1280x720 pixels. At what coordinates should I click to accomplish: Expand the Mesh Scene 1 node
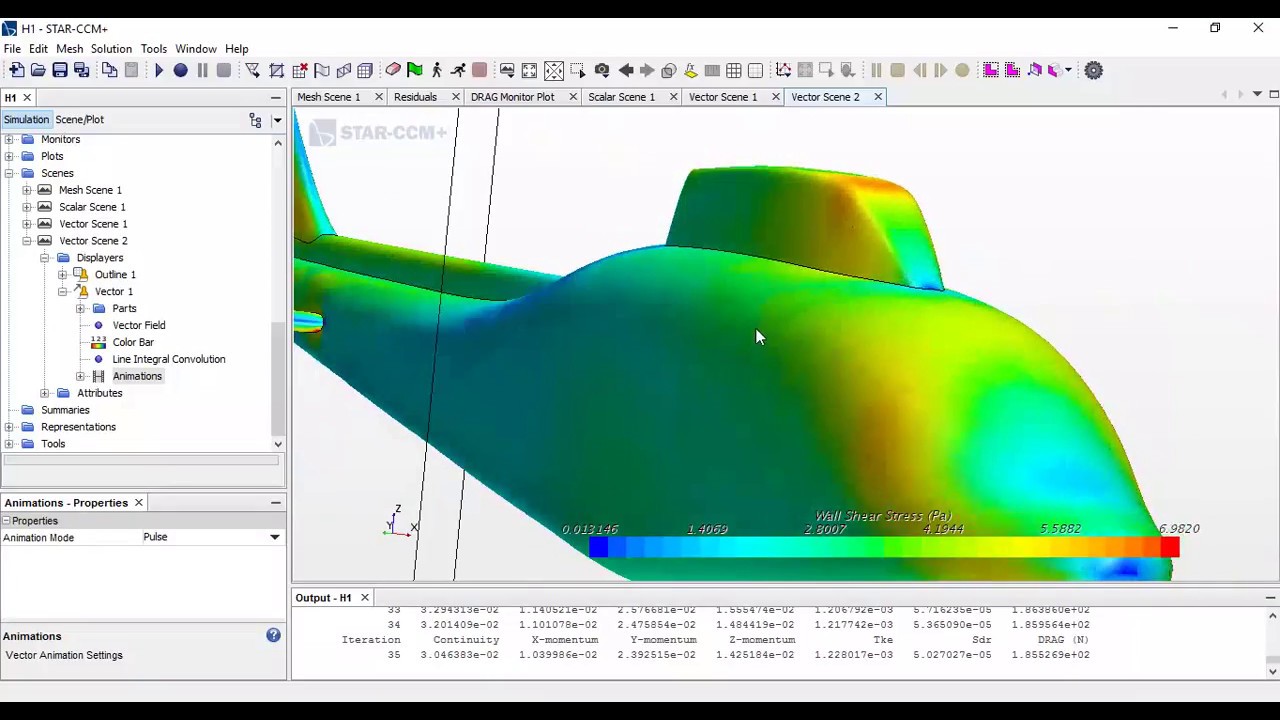click(27, 190)
